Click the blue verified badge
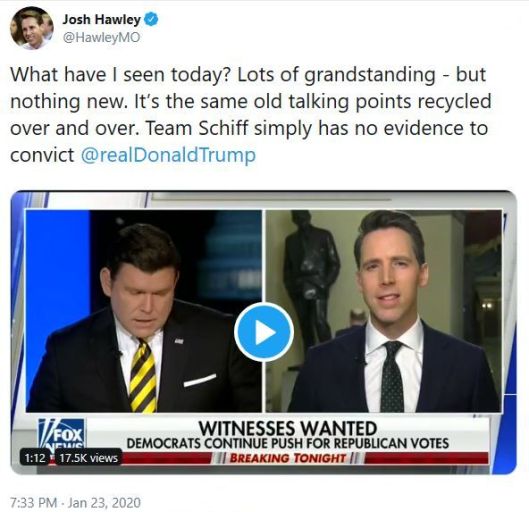Screen dimensions: 529x512 pos(151,19)
